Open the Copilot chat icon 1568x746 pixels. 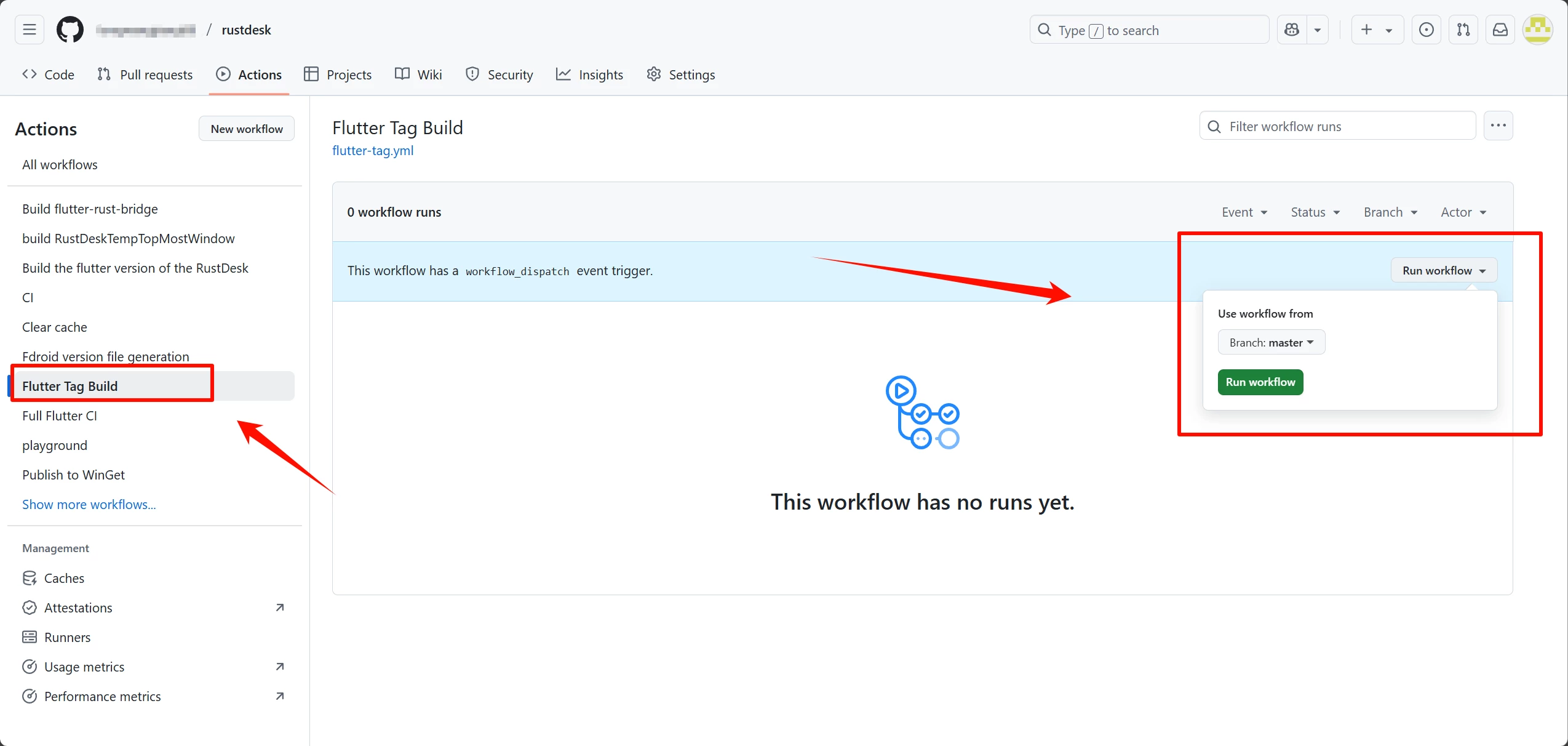click(x=1292, y=30)
